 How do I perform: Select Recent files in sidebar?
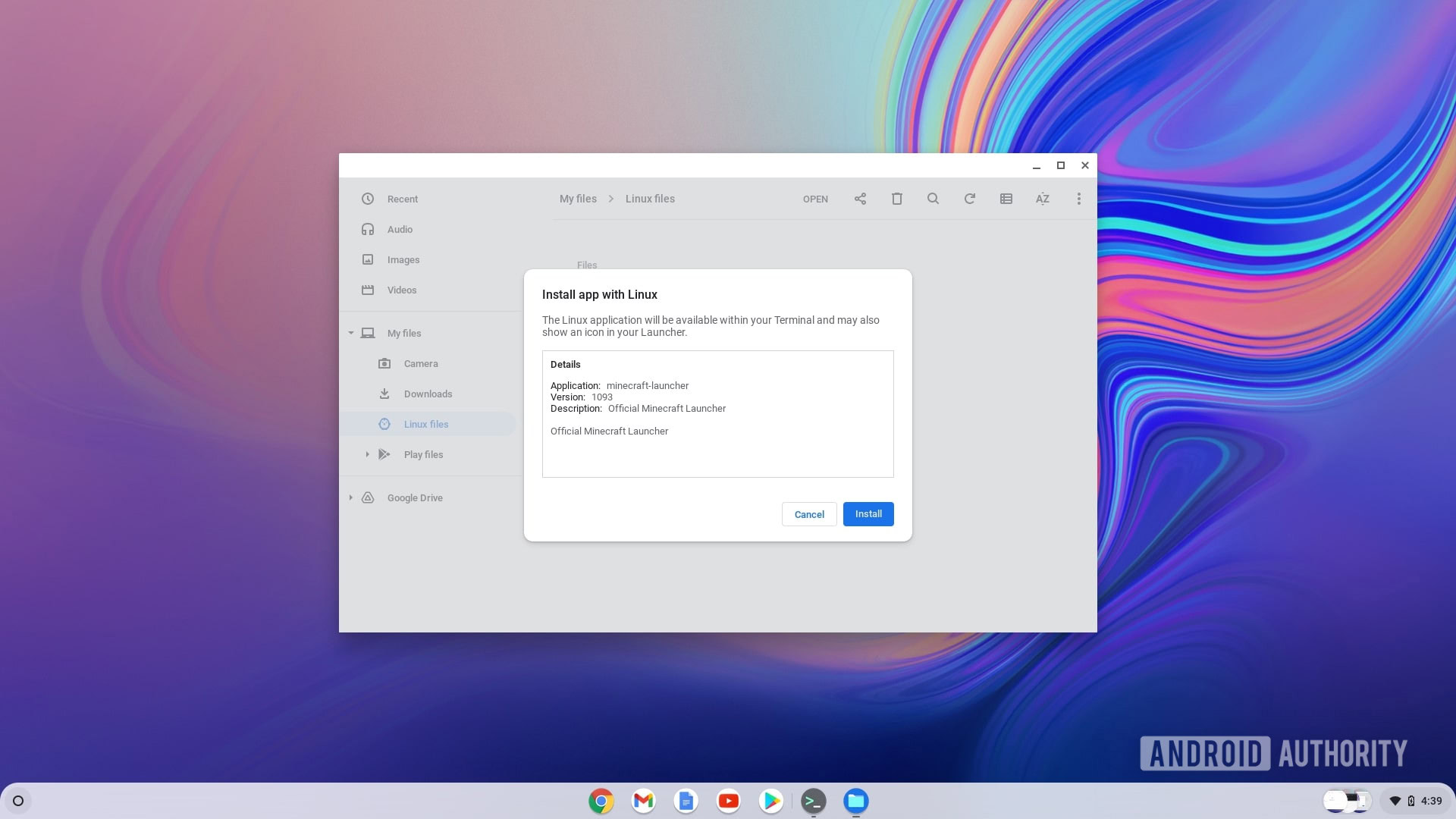[x=402, y=198]
